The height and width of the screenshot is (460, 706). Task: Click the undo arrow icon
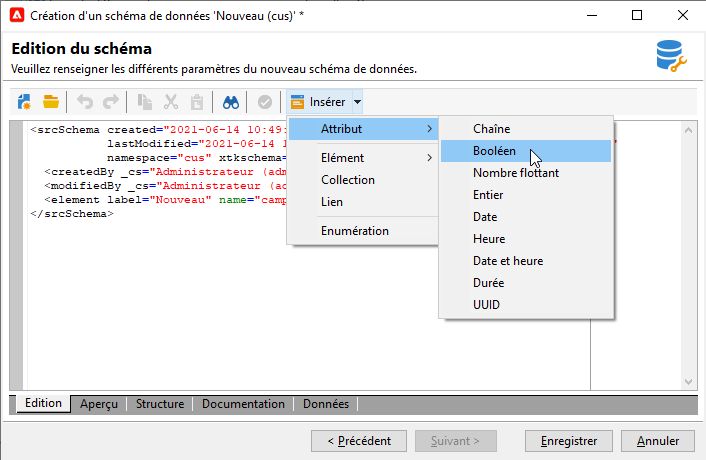(x=85, y=102)
